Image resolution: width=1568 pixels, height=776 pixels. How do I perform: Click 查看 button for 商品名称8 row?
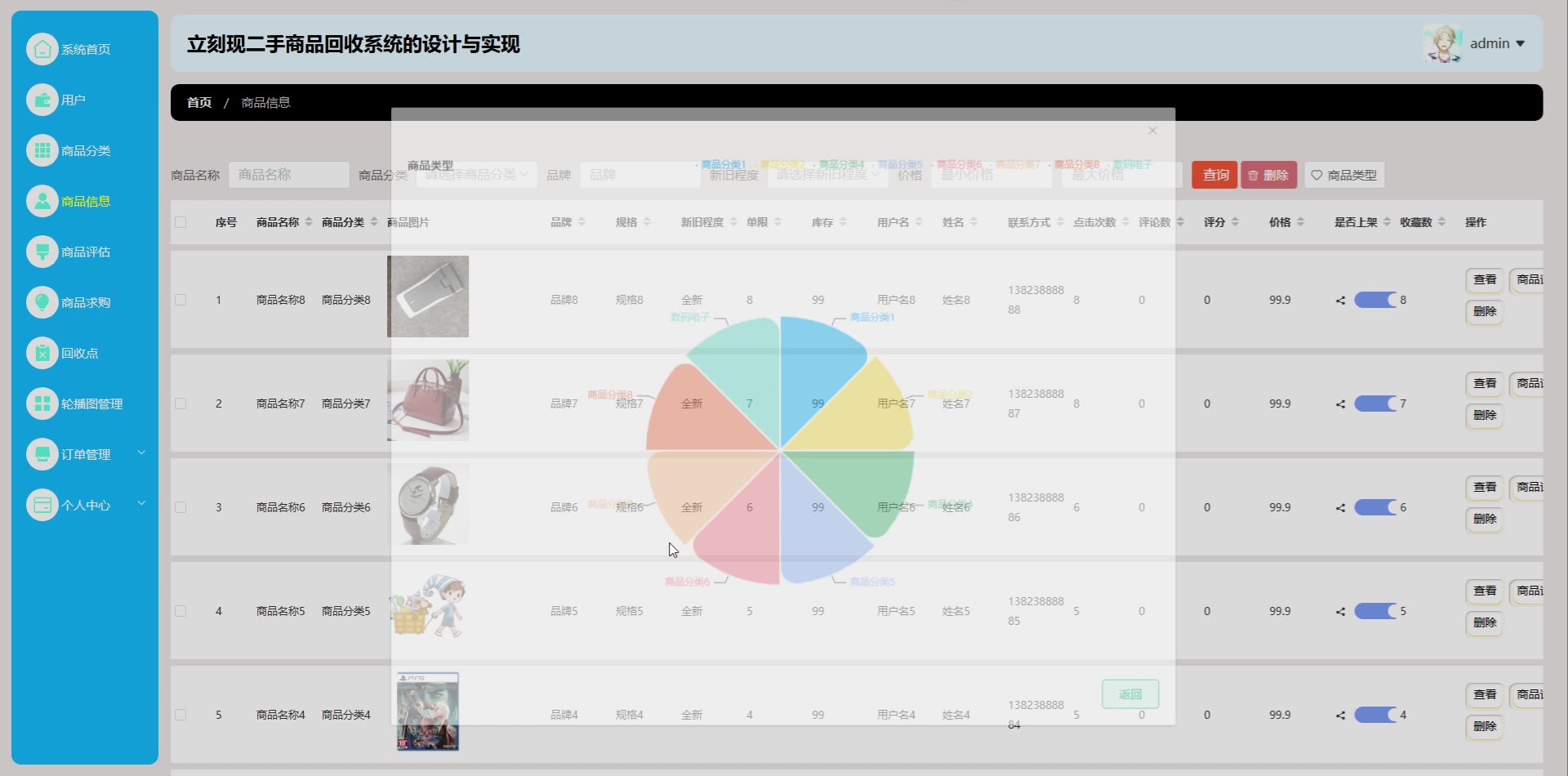coord(1485,279)
